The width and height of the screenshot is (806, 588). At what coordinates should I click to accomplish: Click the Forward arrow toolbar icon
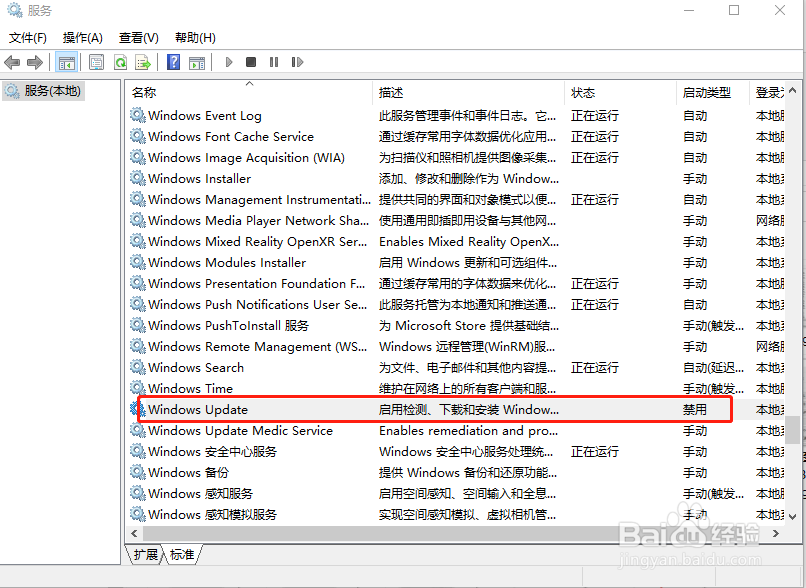click(34, 63)
